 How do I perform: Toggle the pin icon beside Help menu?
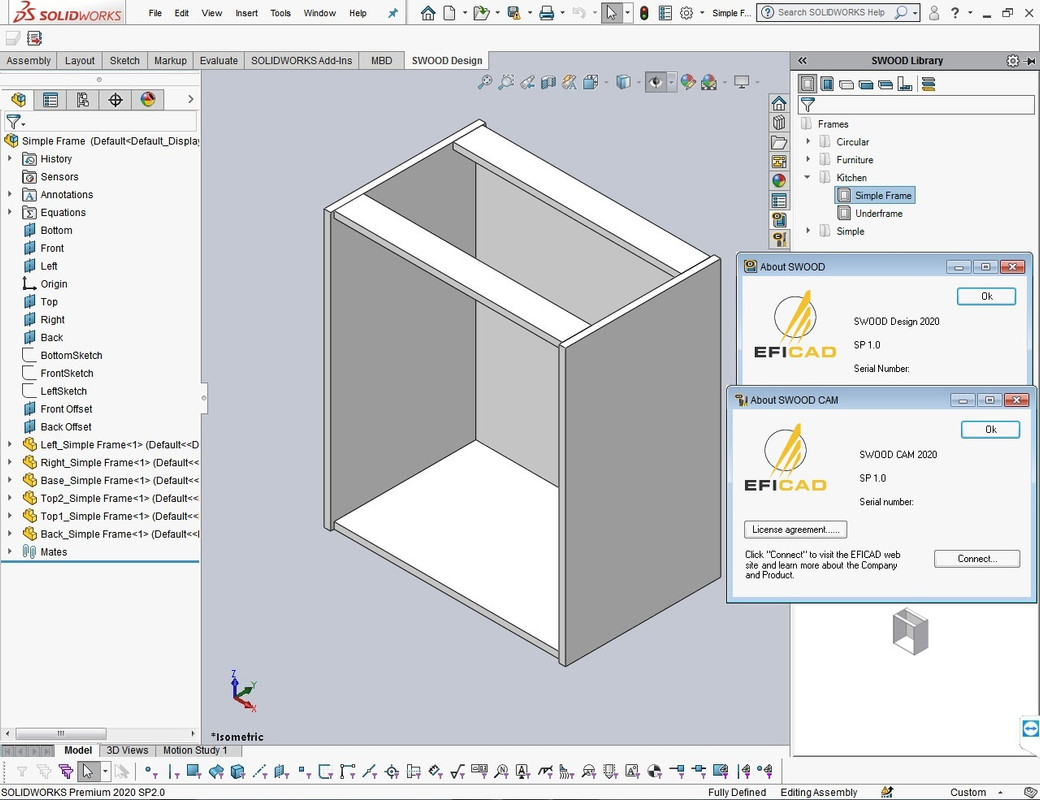[393, 13]
